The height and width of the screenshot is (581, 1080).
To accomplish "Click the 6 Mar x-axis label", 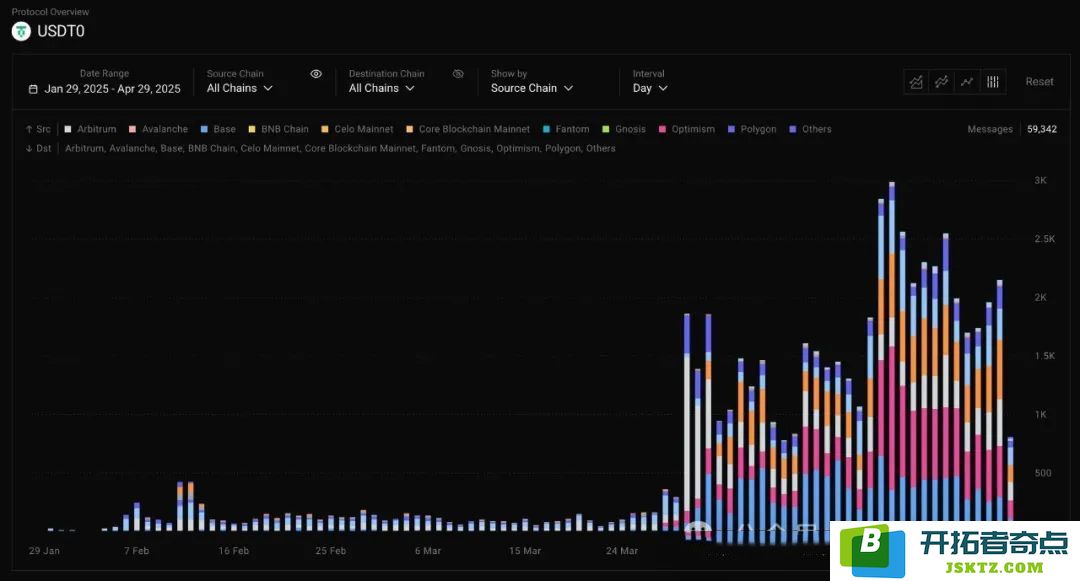I will click(x=428, y=551).
